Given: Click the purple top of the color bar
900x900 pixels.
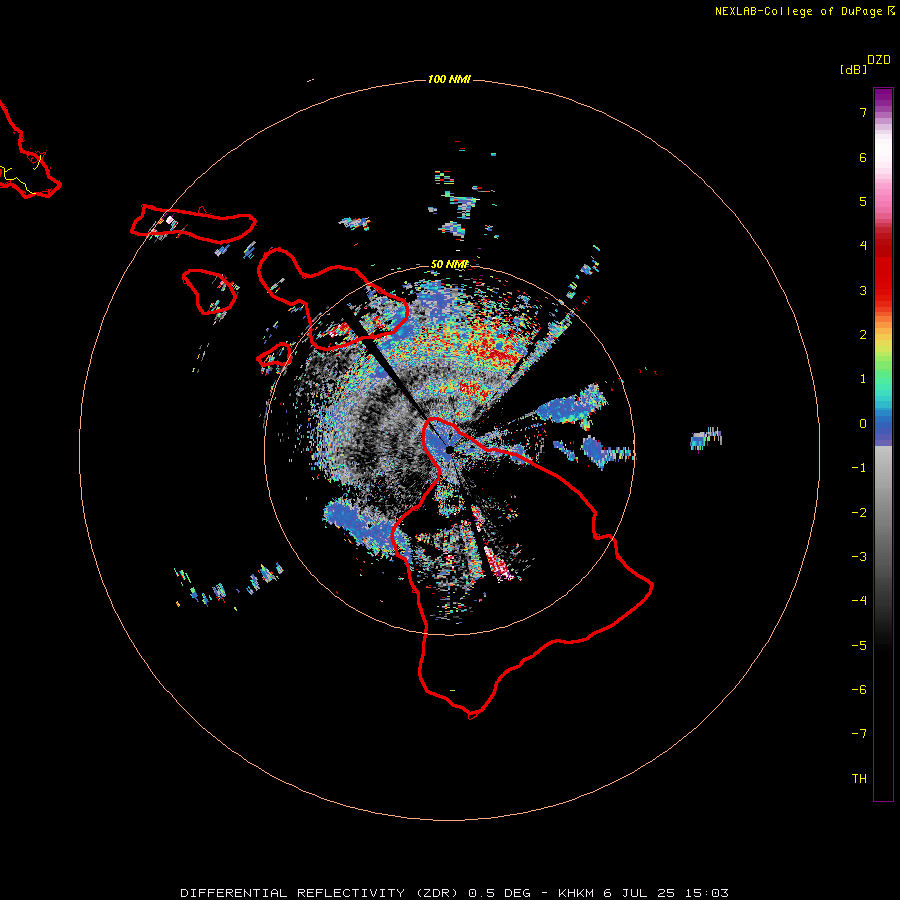Looking at the screenshot, I should [883, 98].
